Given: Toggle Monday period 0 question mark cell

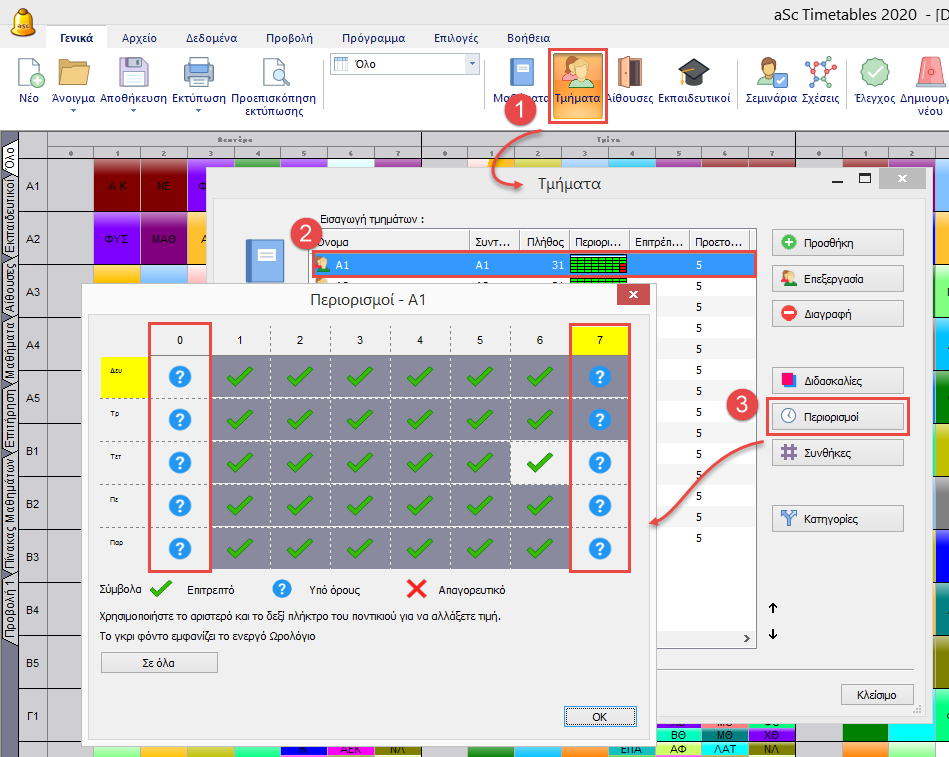Looking at the screenshot, I should click(180, 377).
